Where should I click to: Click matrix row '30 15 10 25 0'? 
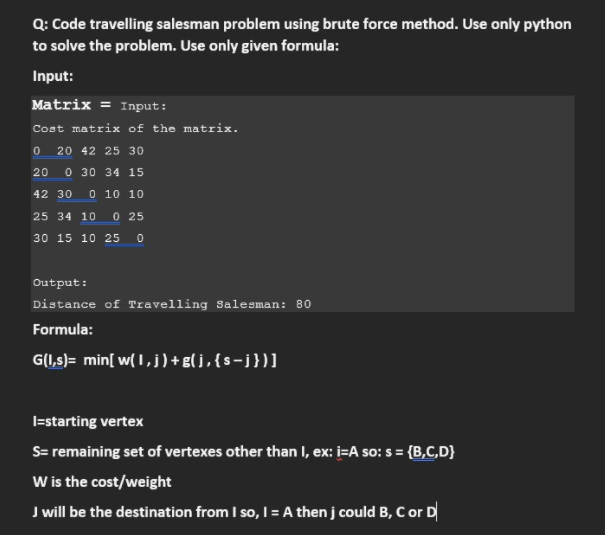click(88, 238)
